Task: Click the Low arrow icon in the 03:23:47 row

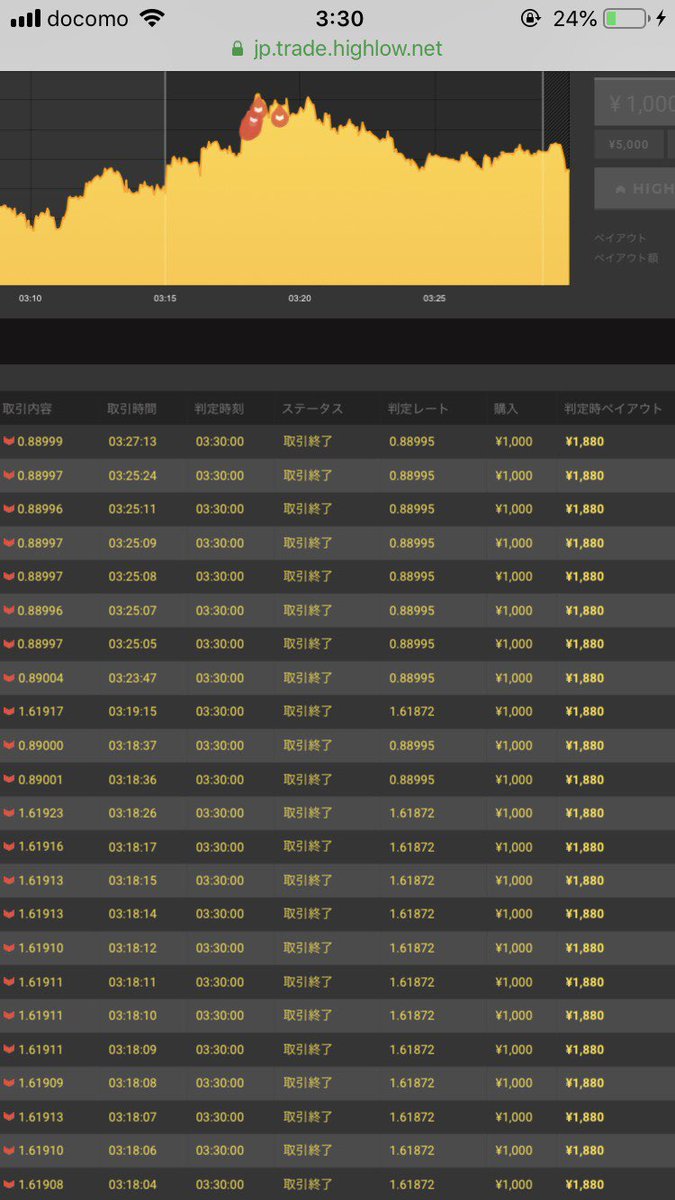Action: coord(9,678)
